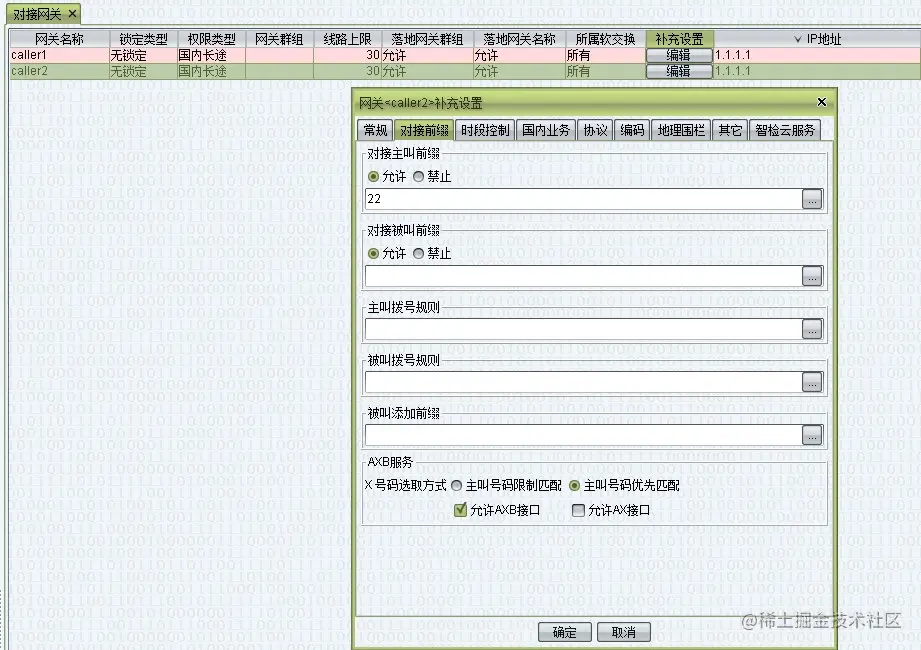Select the caller2 gateway name cell
The image size is (921, 650).
point(59,71)
